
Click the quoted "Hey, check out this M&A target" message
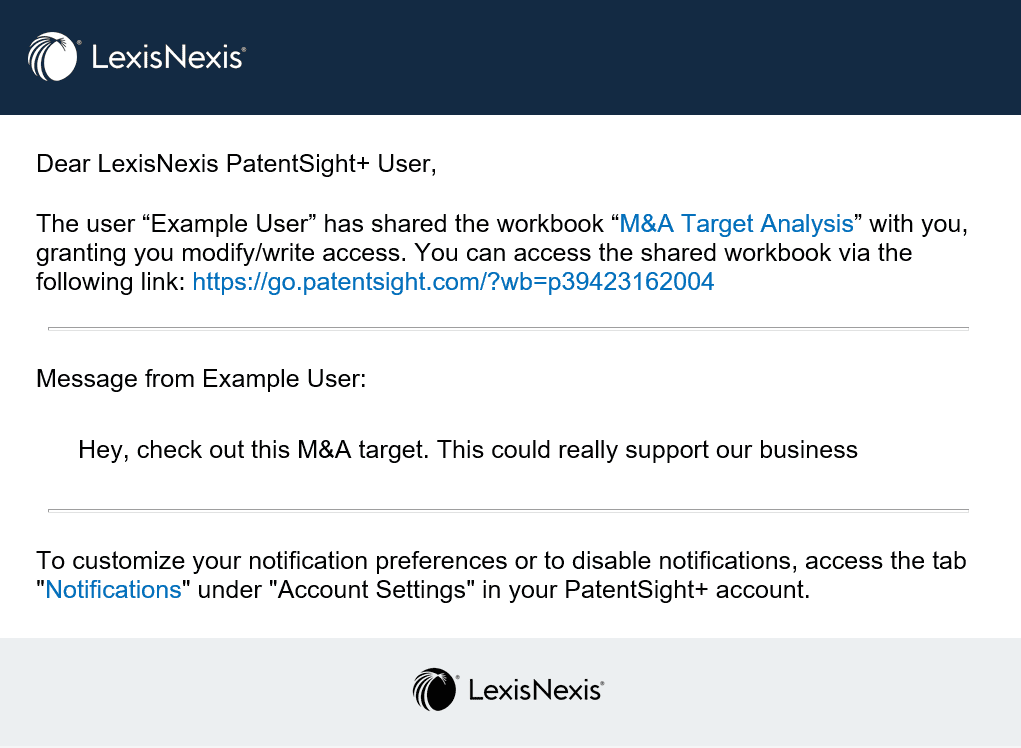[x=468, y=450]
